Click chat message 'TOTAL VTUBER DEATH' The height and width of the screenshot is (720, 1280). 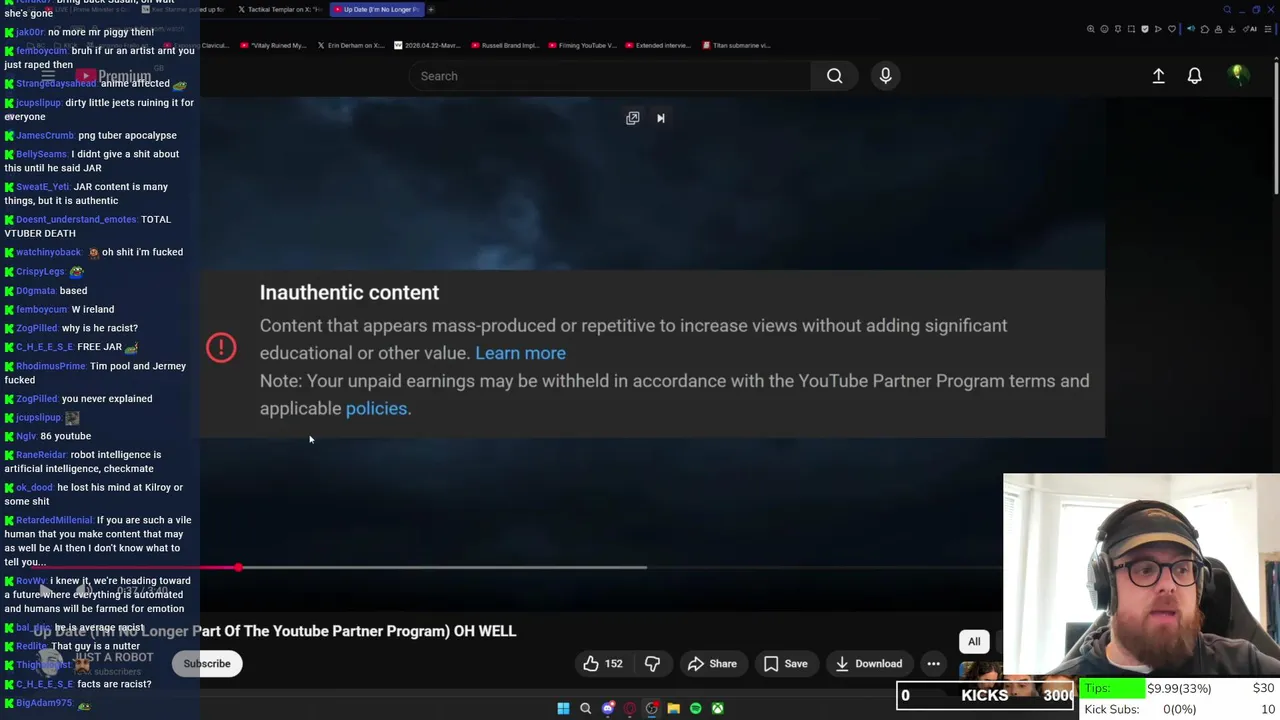pos(88,226)
